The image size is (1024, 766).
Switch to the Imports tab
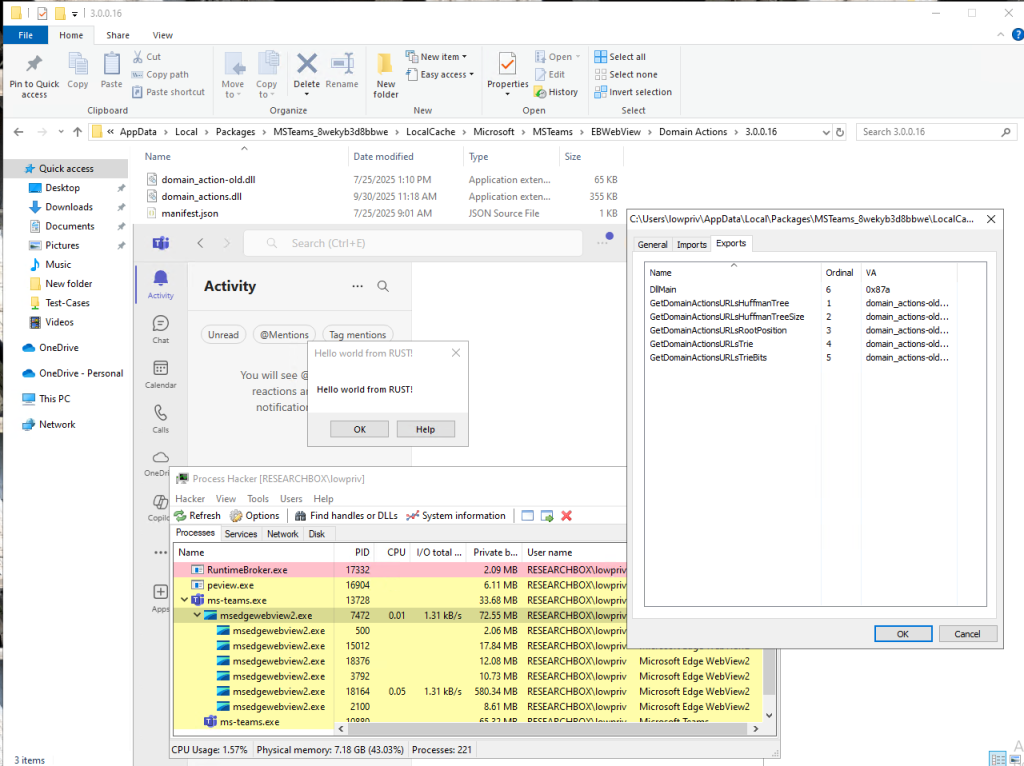click(692, 243)
